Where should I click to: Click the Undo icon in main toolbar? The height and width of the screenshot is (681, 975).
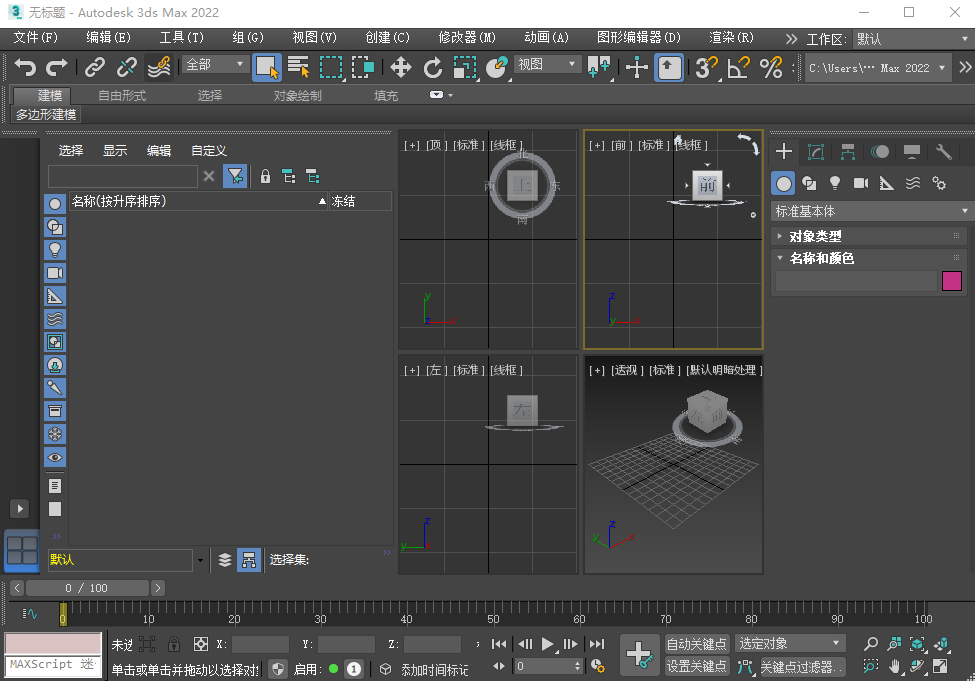(x=25, y=67)
